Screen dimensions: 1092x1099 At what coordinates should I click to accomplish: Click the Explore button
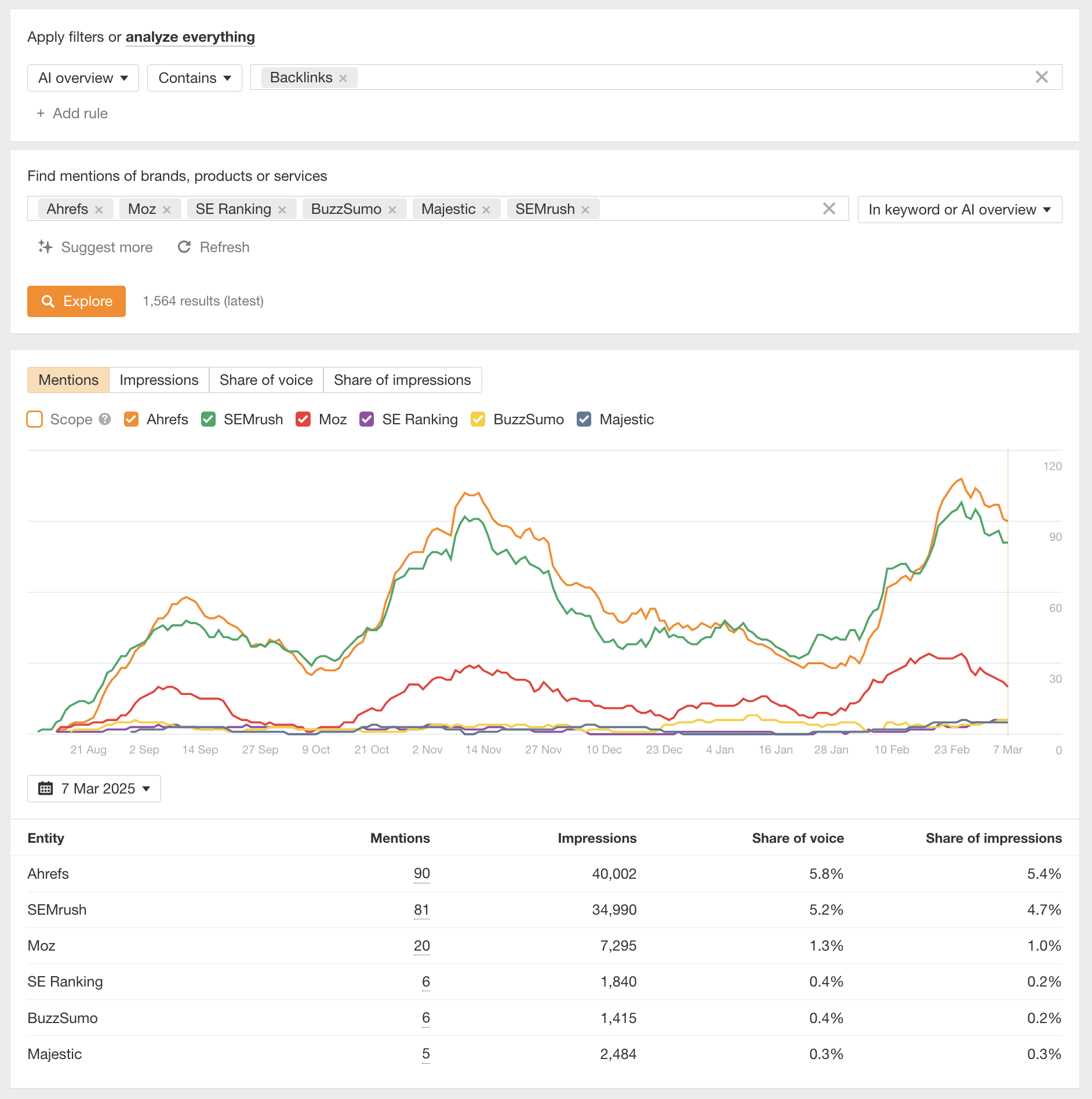76,301
